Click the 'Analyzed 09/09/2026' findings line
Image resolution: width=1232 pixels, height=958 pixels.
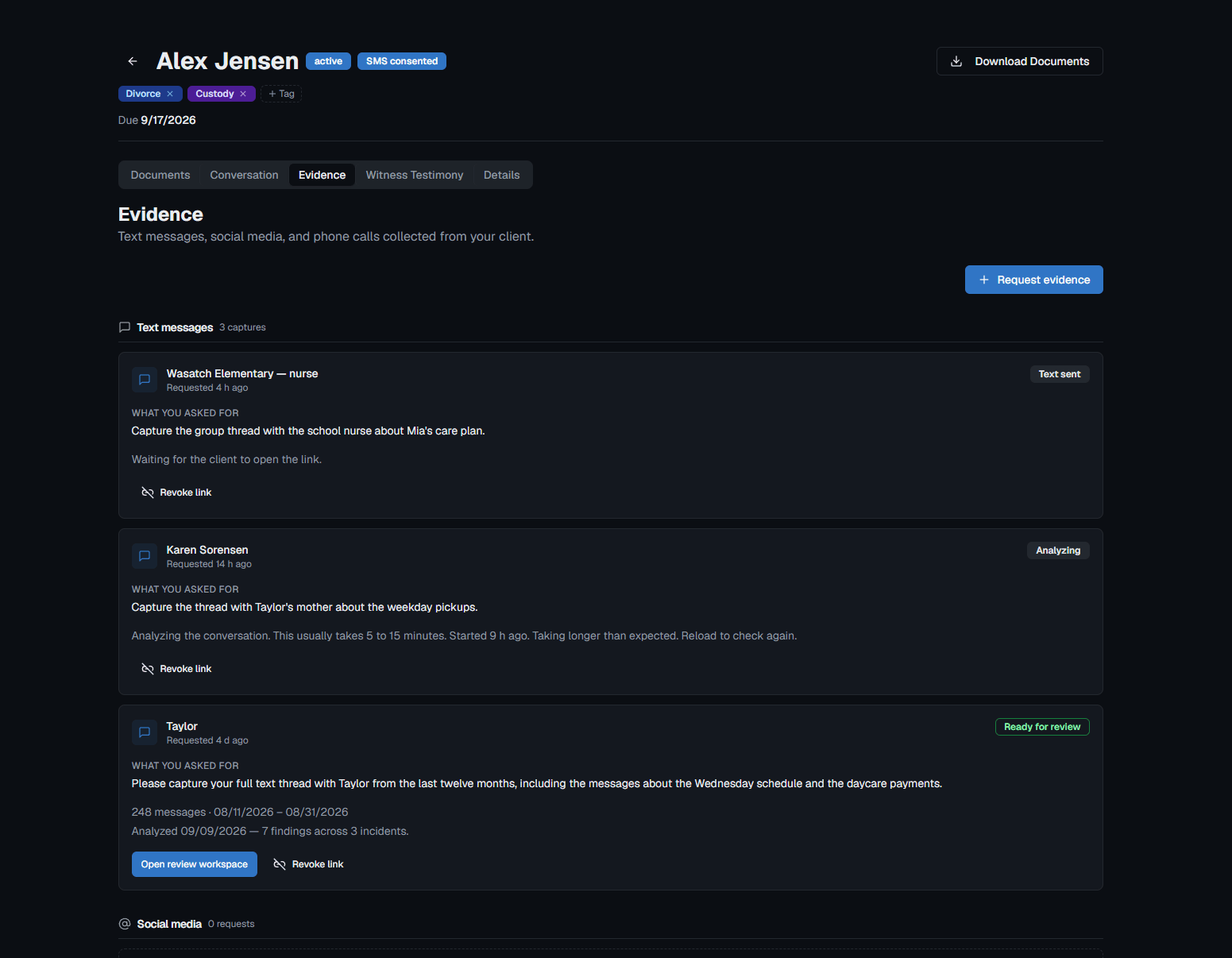pos(270,831)
